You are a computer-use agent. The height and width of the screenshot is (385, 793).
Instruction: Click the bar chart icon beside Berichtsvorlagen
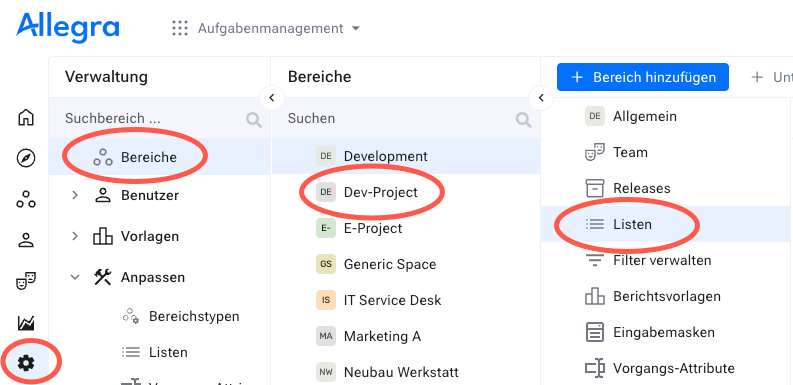click(x=595, y=296)
